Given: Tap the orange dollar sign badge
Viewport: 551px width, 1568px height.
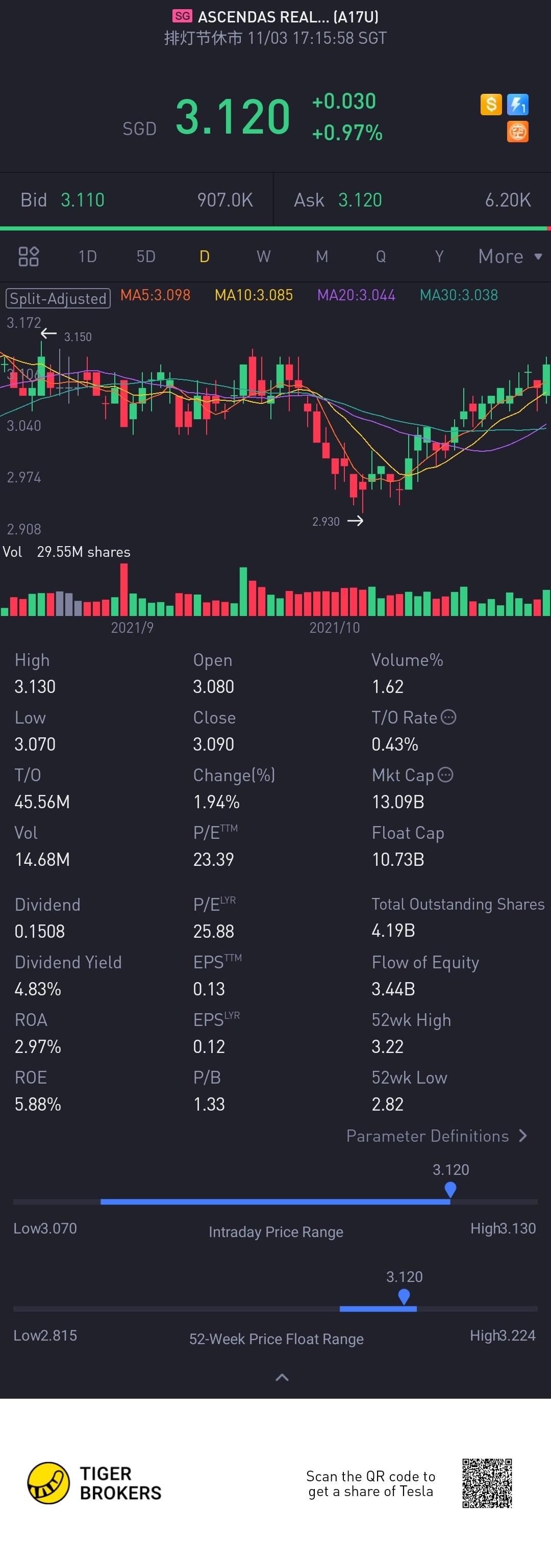Looking at the screenshot, I should coord(491,104).
